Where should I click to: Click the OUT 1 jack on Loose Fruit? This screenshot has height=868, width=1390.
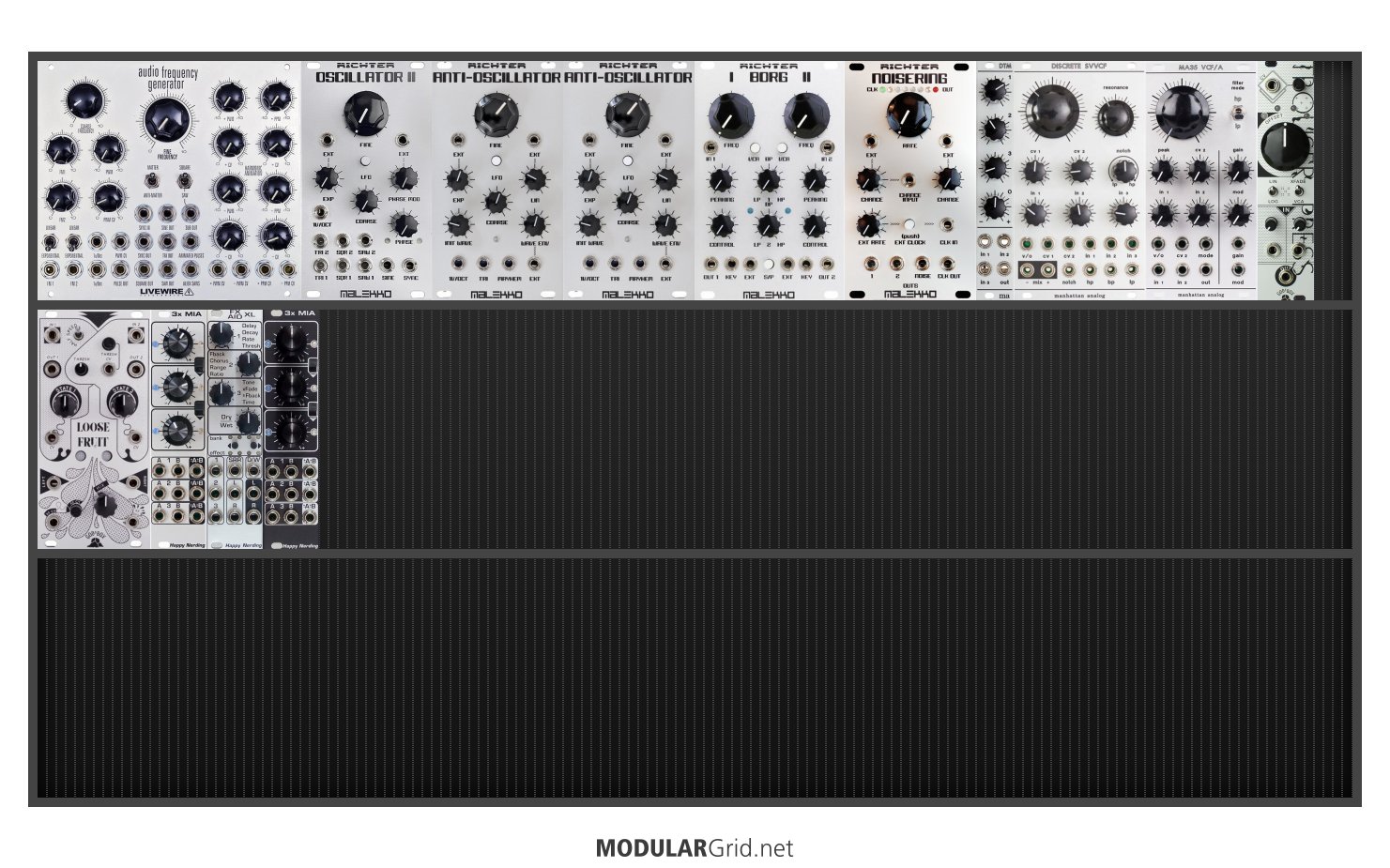[51, 370]
